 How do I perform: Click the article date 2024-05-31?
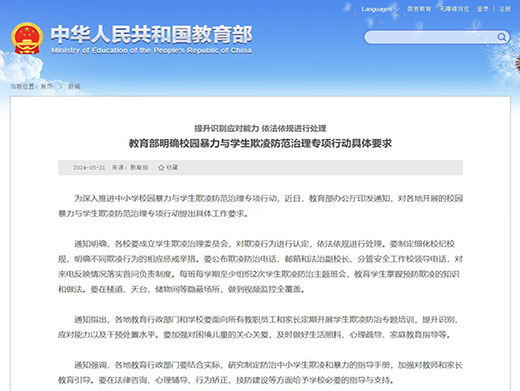pos(89,167)
